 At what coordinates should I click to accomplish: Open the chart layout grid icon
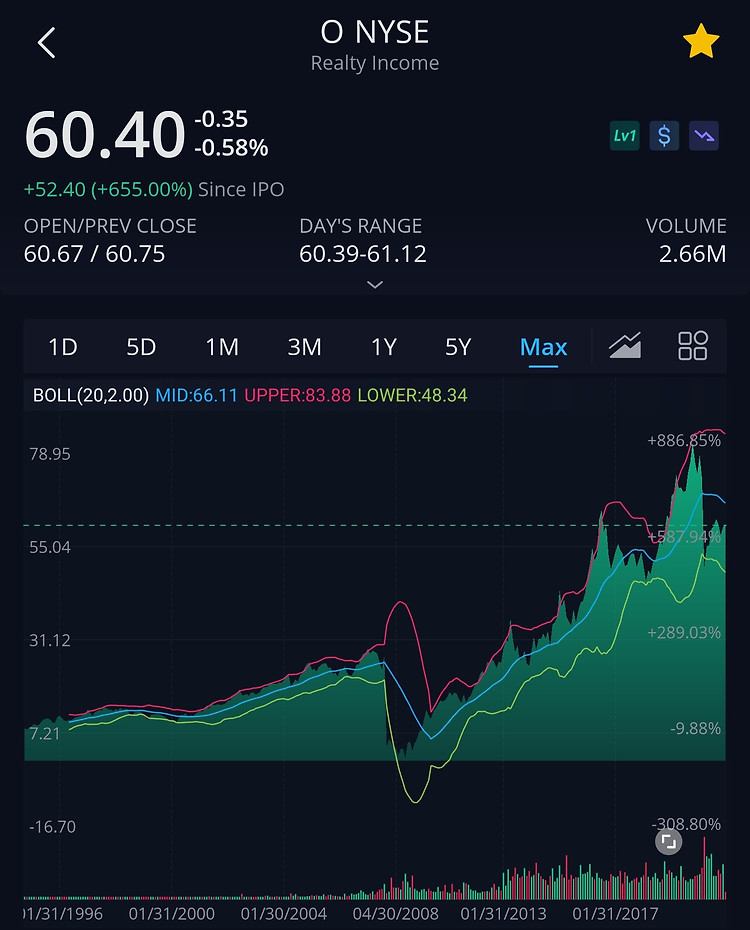coord(692,345)
